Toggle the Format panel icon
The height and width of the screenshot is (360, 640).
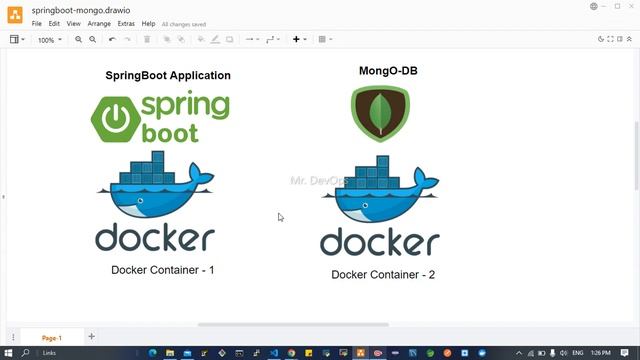(620, 39)
